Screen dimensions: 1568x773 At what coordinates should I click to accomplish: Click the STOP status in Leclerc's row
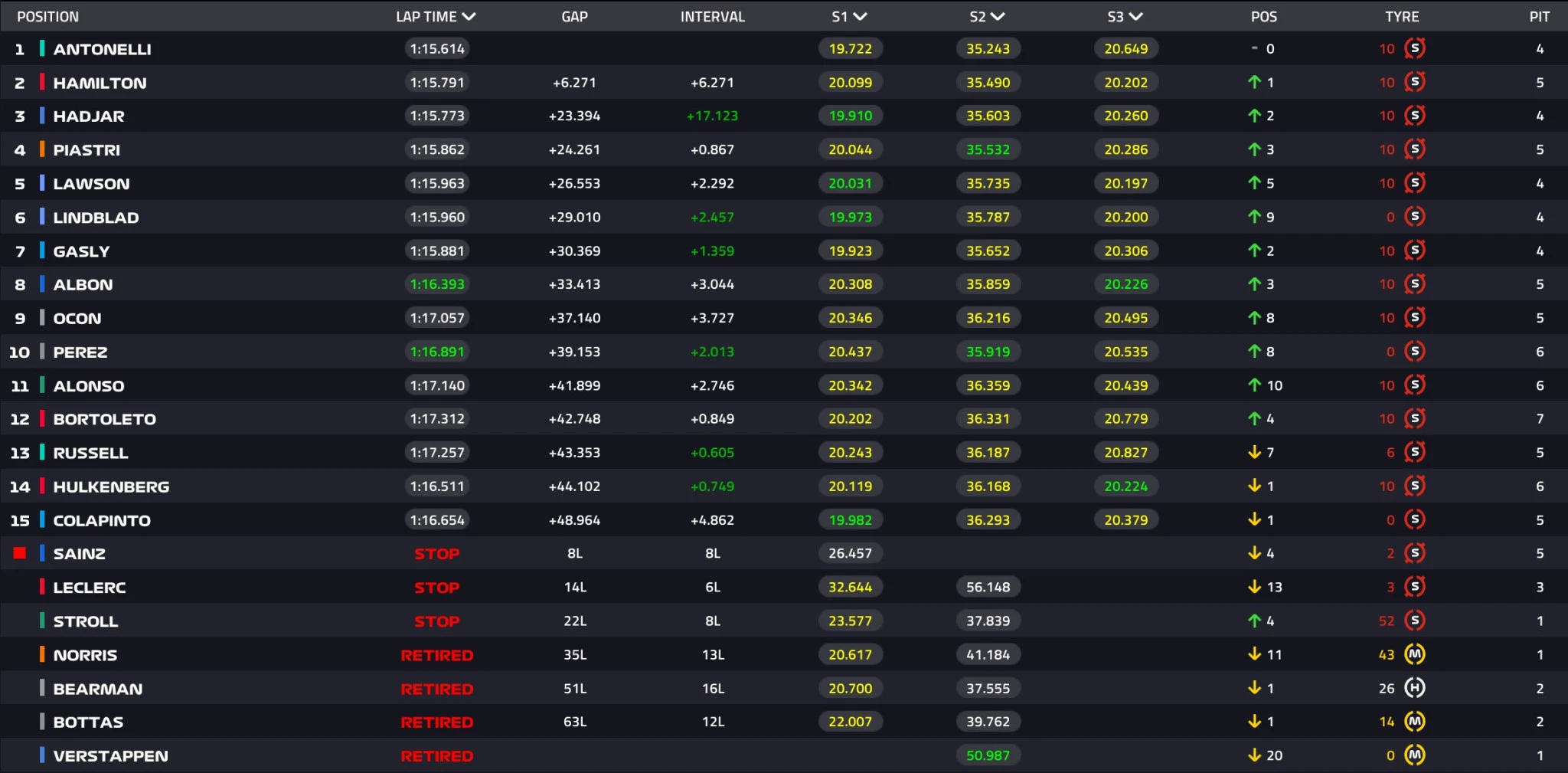pyautogui.click(x=437, y=588)
